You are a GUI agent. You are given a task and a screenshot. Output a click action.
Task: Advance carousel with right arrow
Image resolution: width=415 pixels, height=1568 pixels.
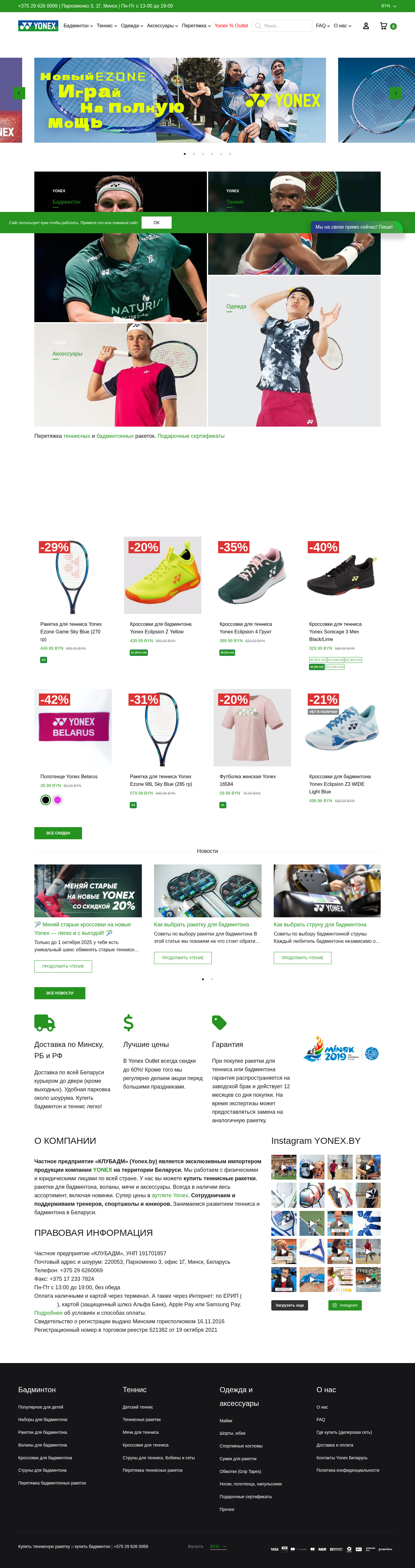coord(396,93)
